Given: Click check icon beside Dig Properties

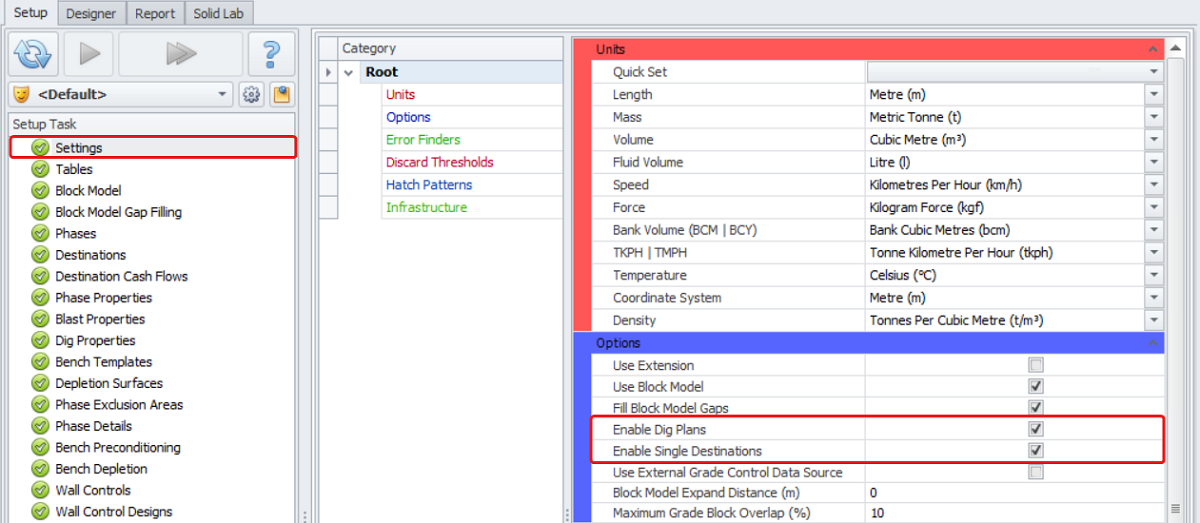Looking at the screenshot, I should (x=40, y=341).
